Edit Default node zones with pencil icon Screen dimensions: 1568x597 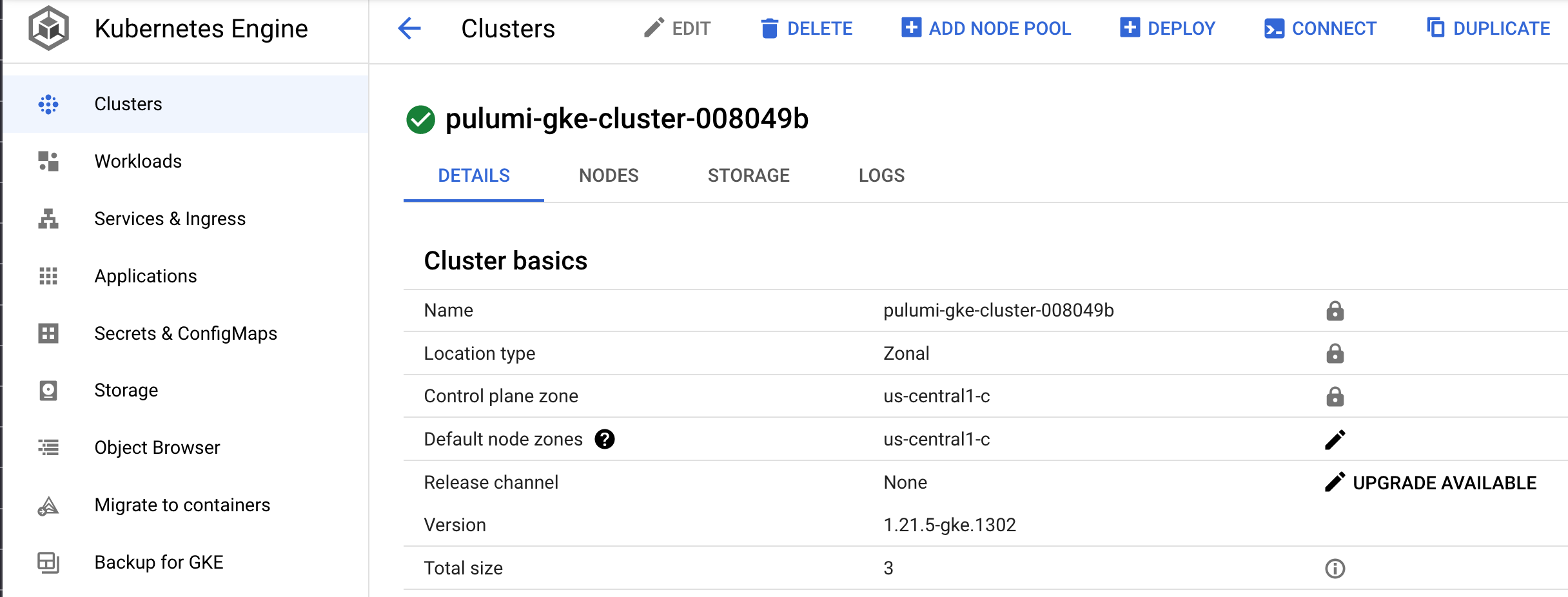click(1335, 440)
